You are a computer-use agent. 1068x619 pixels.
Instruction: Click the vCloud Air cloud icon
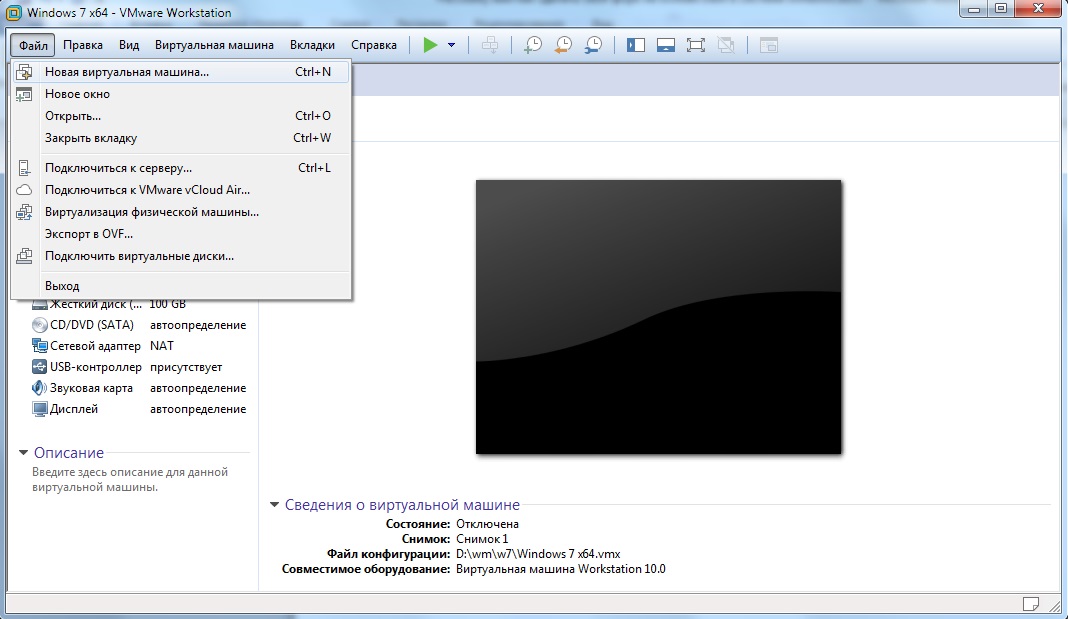click(24, 190)
